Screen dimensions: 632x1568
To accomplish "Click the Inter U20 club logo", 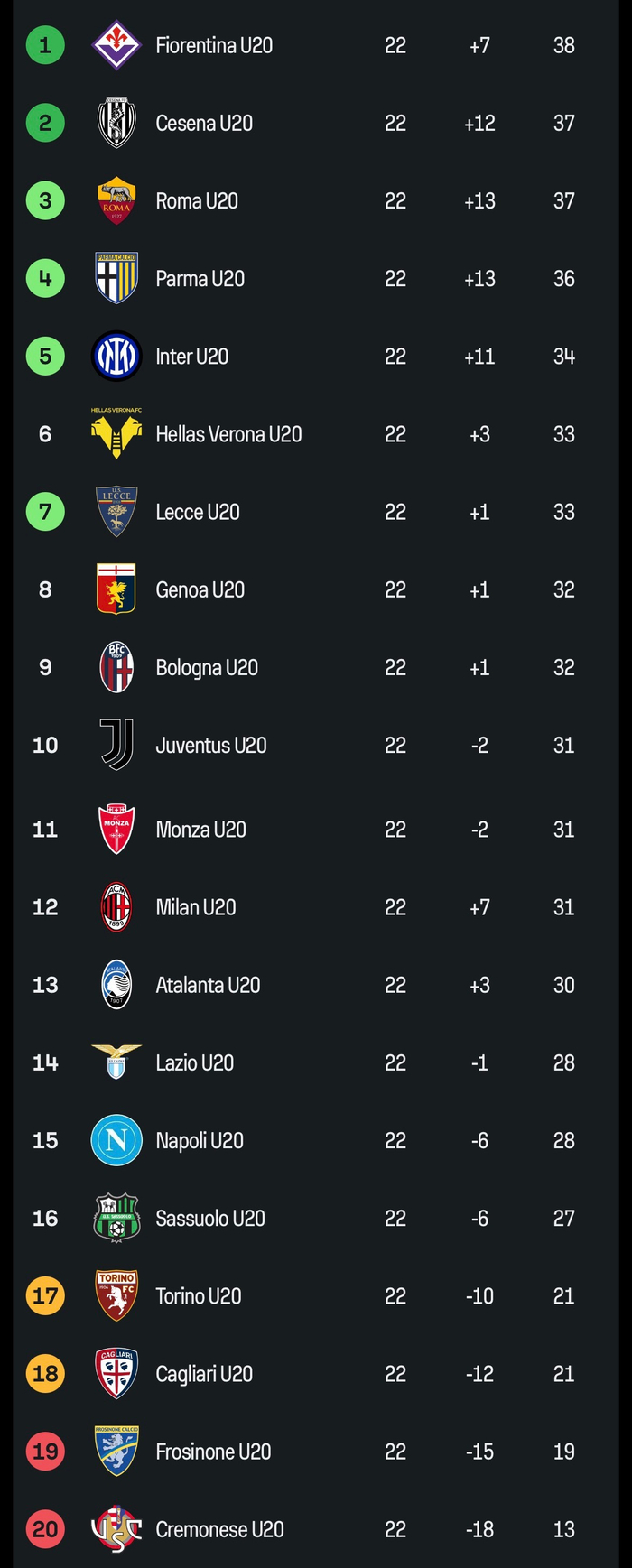I will [x=116, y=356].
